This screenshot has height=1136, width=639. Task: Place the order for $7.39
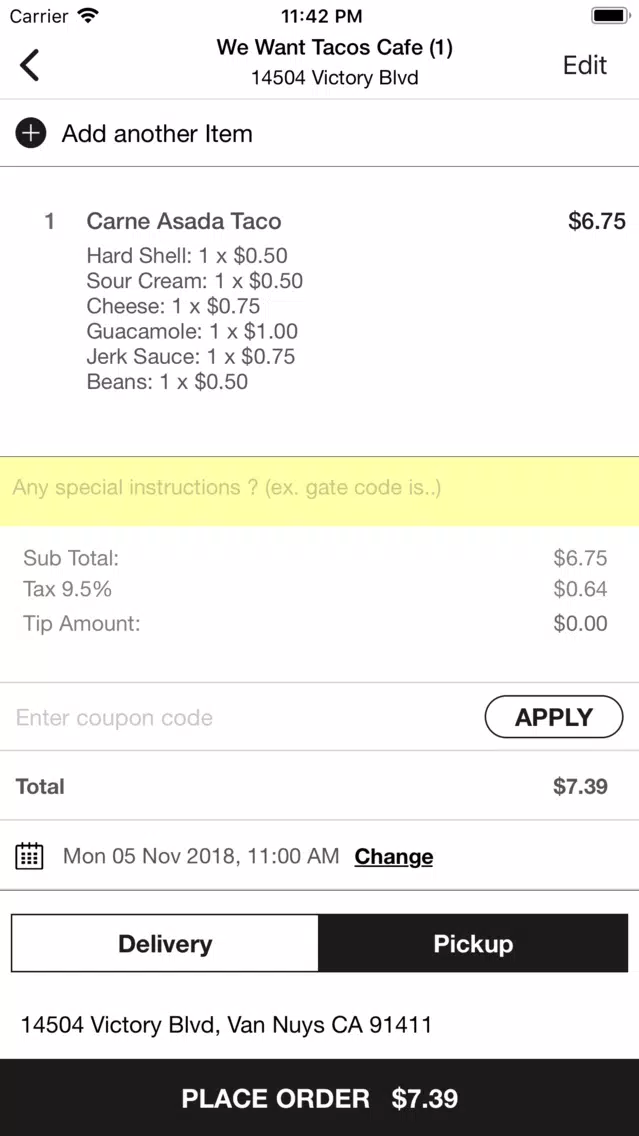point(320,1098)
